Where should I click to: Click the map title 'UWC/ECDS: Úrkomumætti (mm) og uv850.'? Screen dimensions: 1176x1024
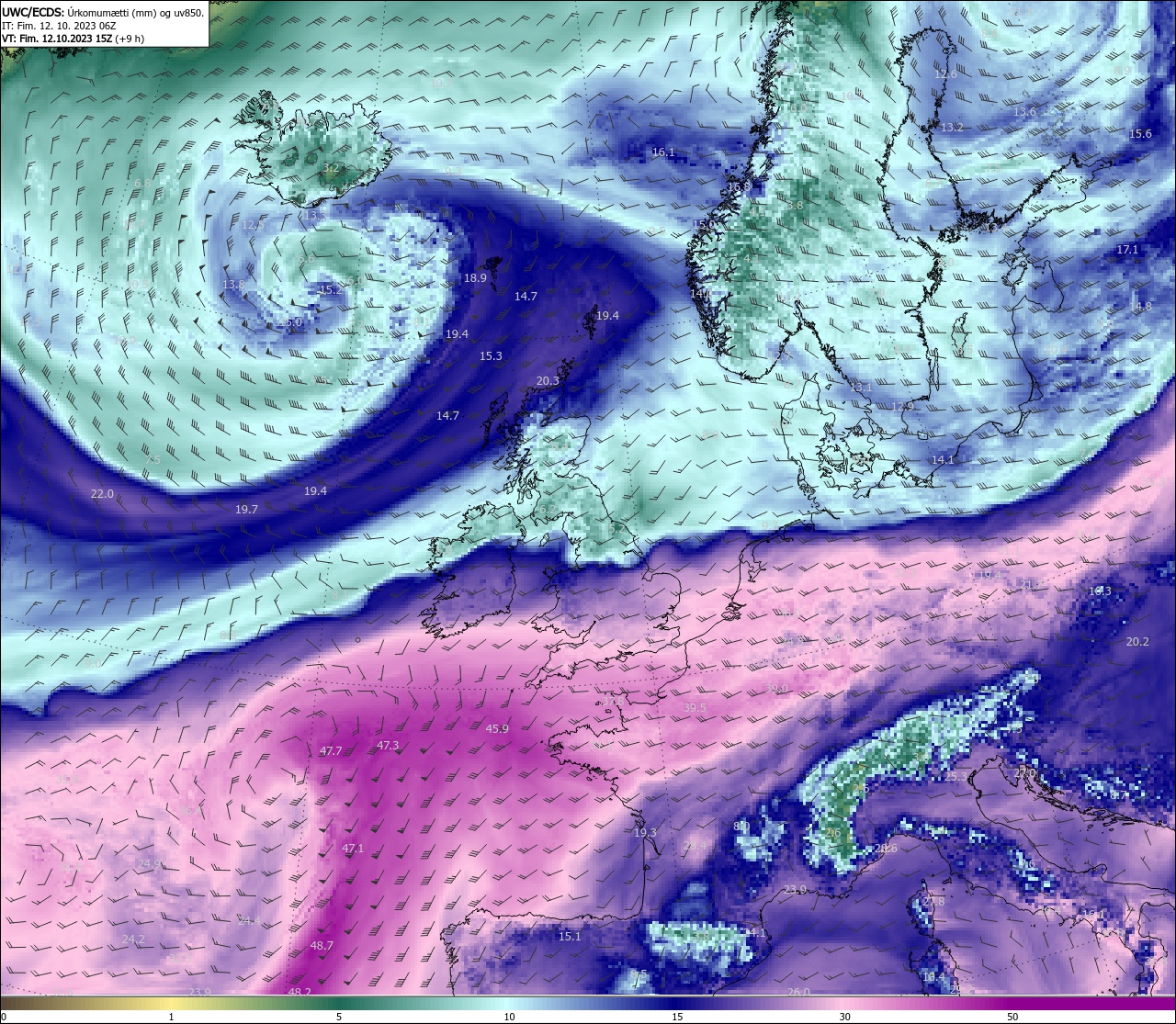[x=103, y=13]
